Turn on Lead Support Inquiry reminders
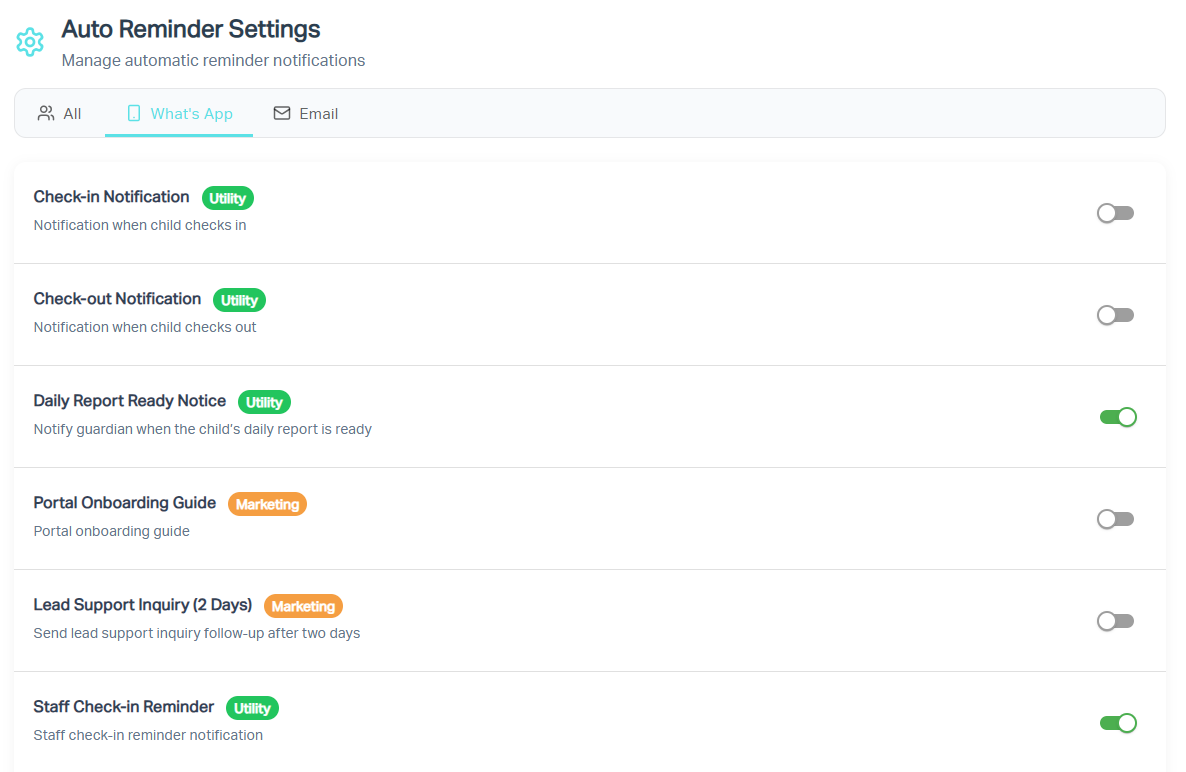Image resolution: width=1186 pixels, height=772 pixels. 1115,621
